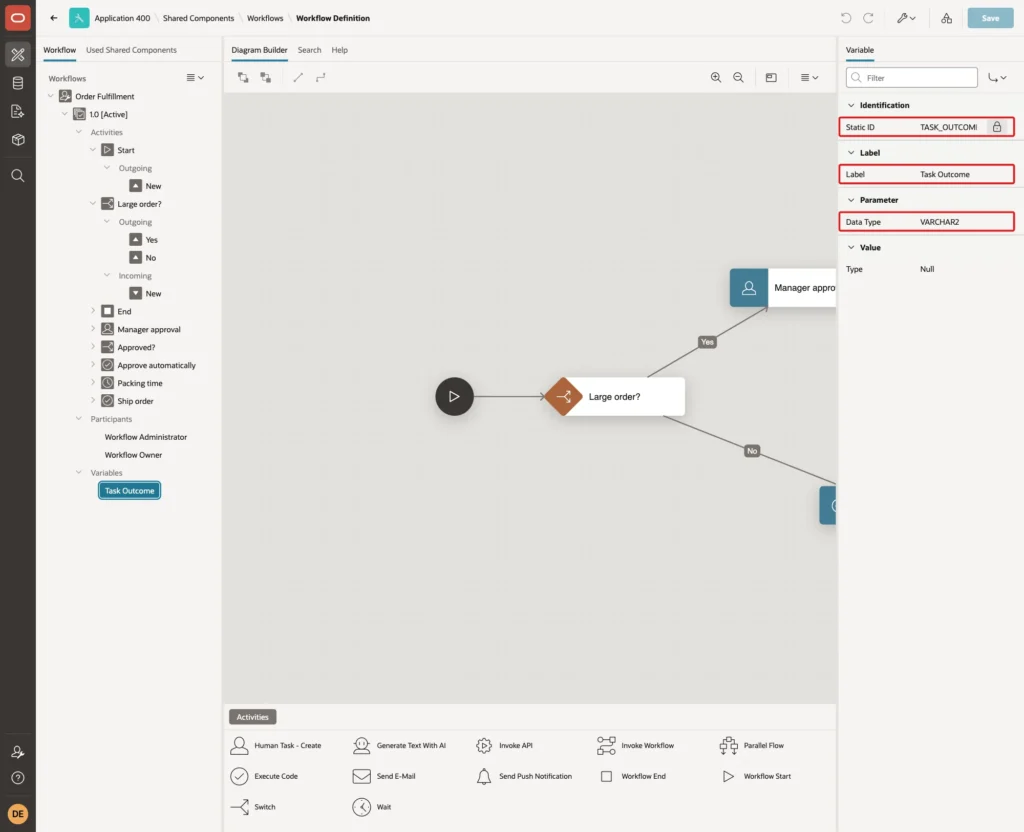Pick Human Task - Create activity

click(x=276, y=745)
